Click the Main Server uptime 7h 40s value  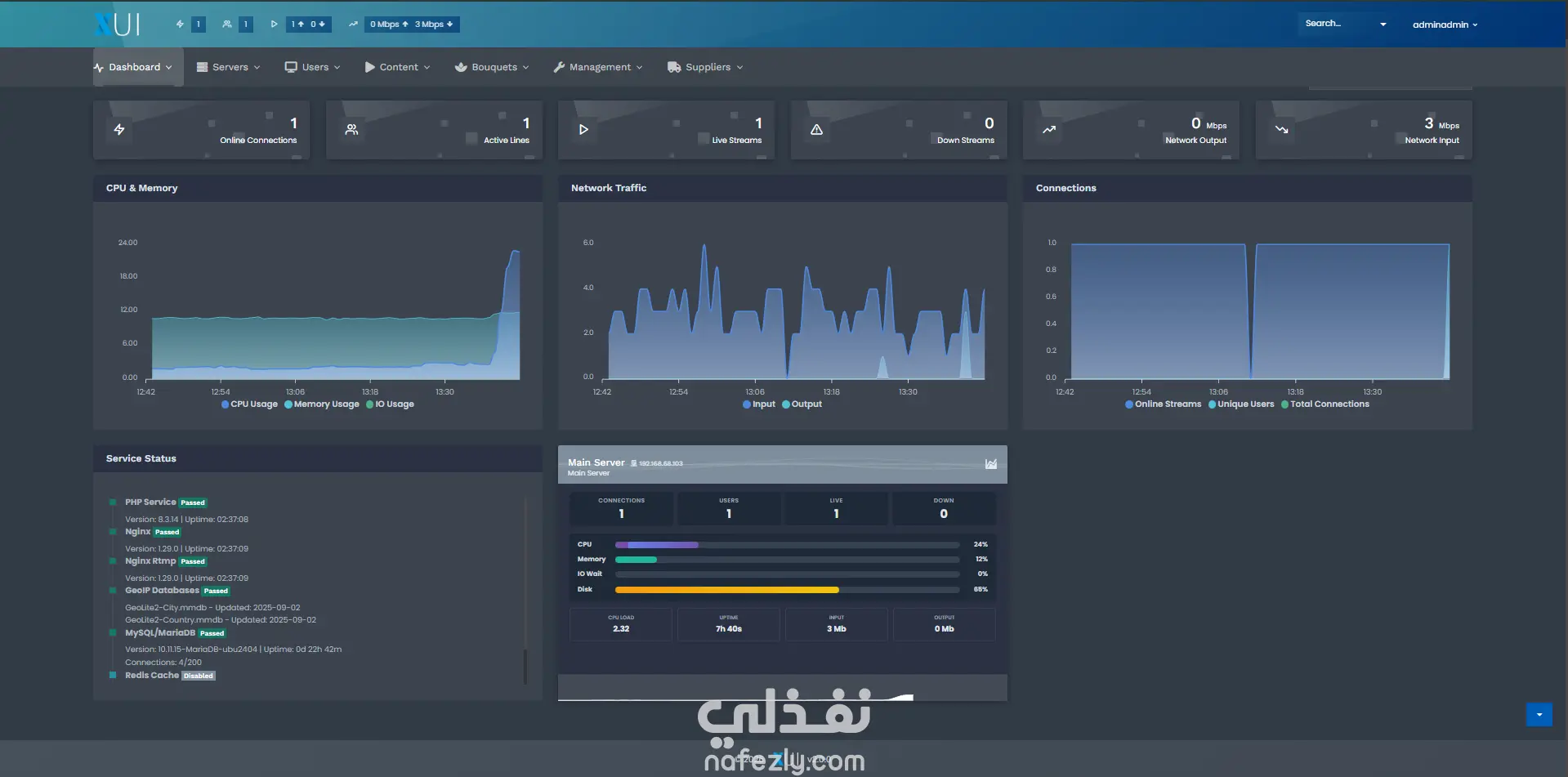point(729,629)
